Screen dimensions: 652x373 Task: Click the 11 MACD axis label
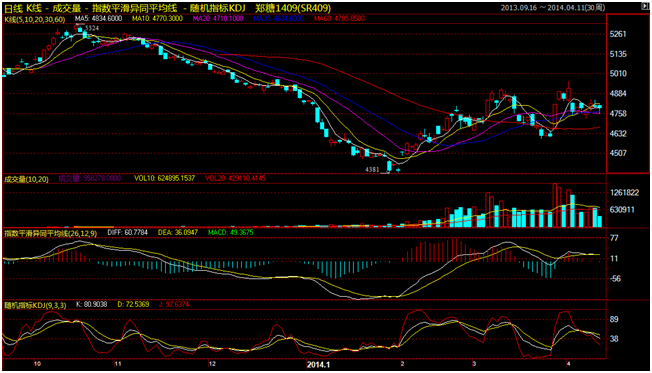click(x=614, y=259)
